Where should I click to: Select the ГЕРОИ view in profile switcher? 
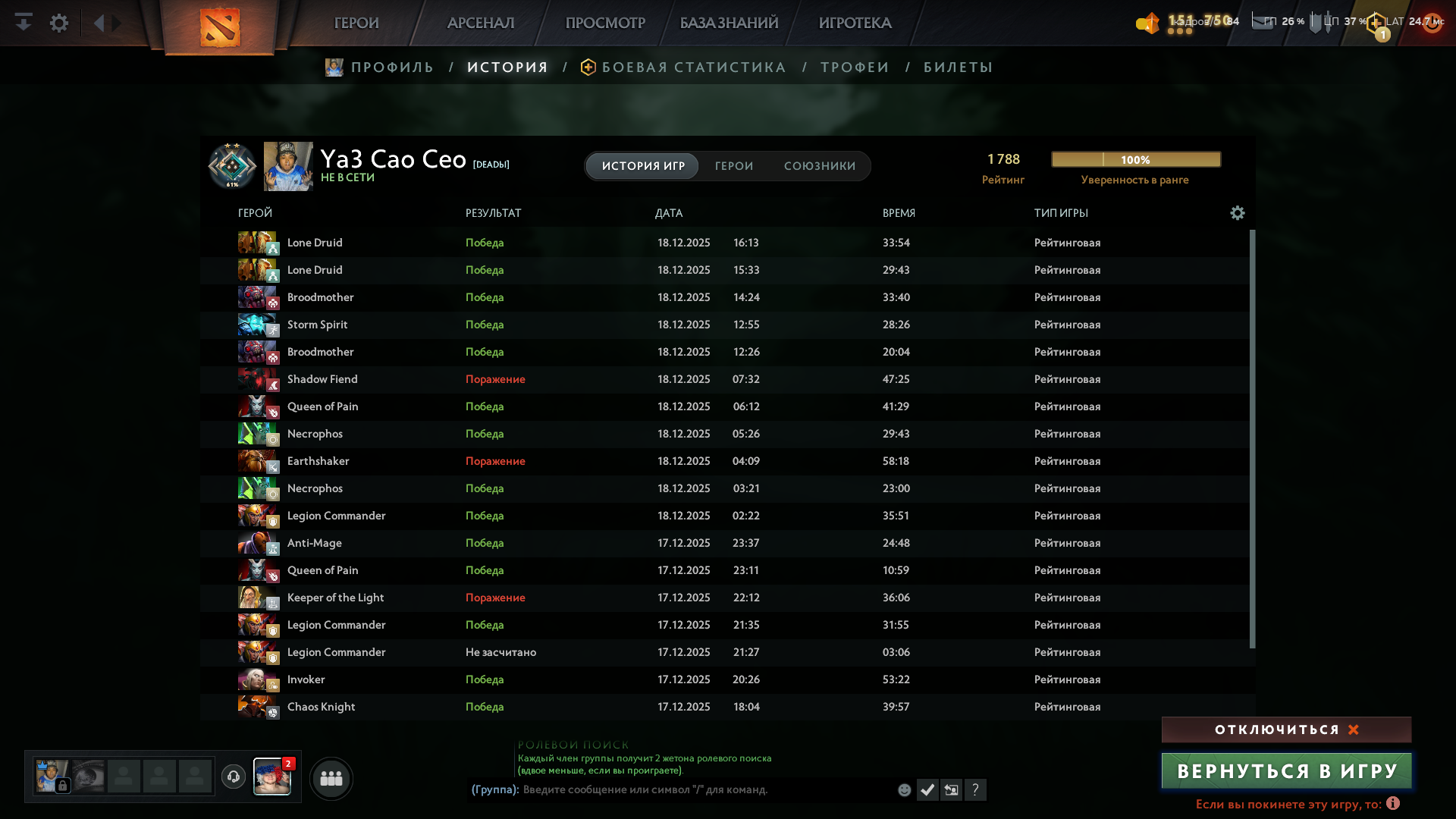click(734, 166)
